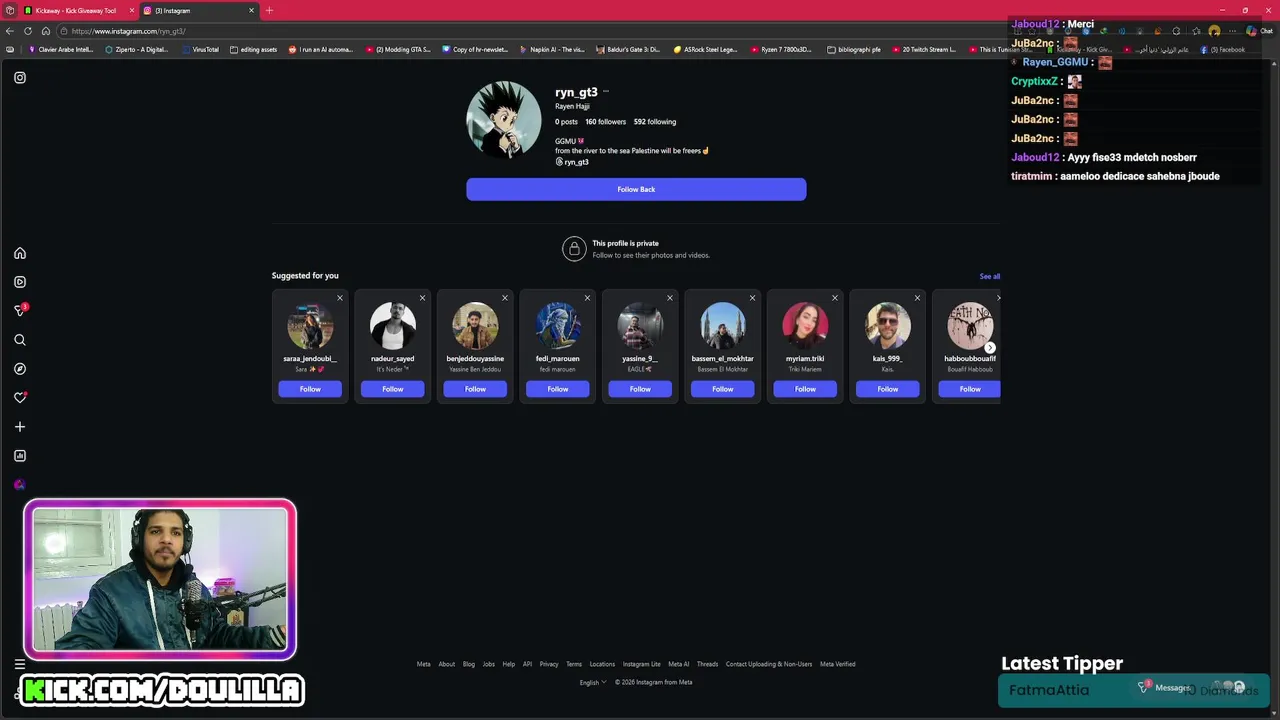Open ryn_gt3 profile picture
This screenshot has height=720, width=1280.
tap(504, 120)
